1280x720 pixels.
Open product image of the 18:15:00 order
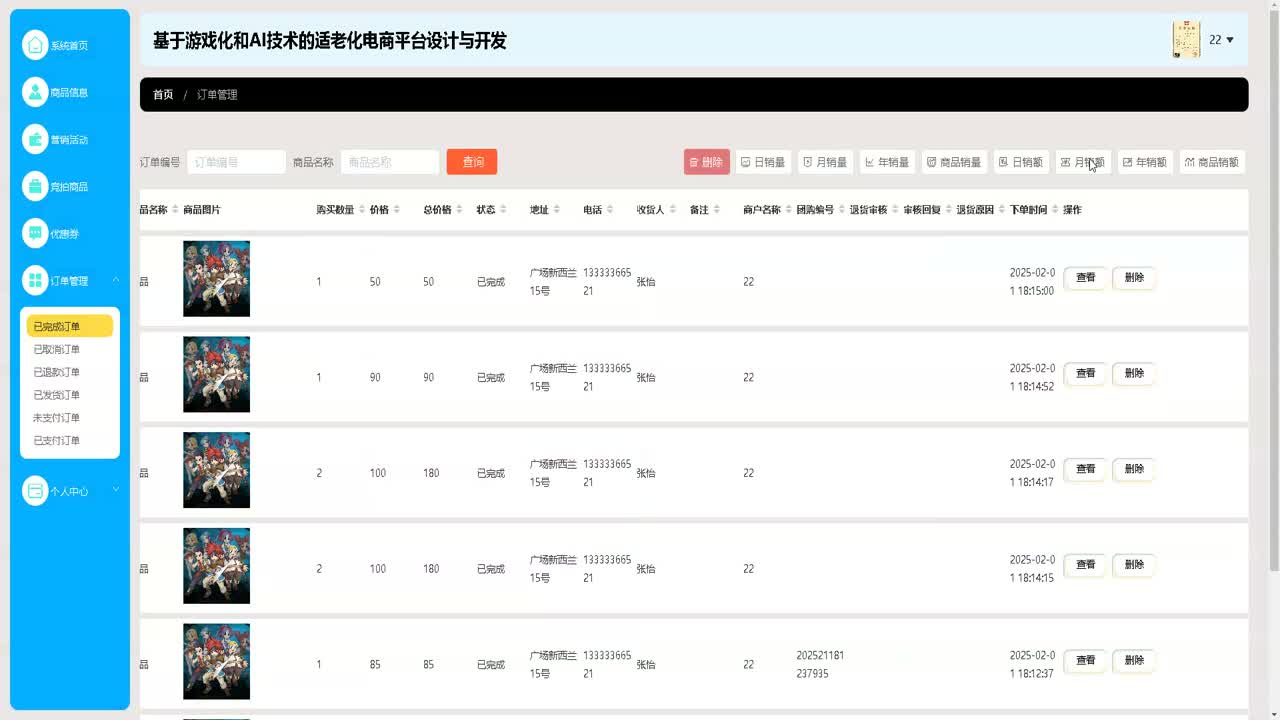216,279
